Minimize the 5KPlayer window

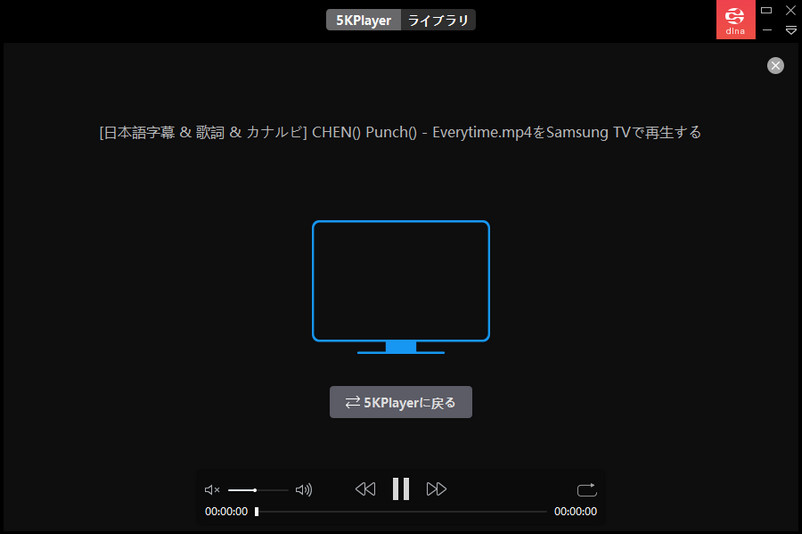point(767,30)
